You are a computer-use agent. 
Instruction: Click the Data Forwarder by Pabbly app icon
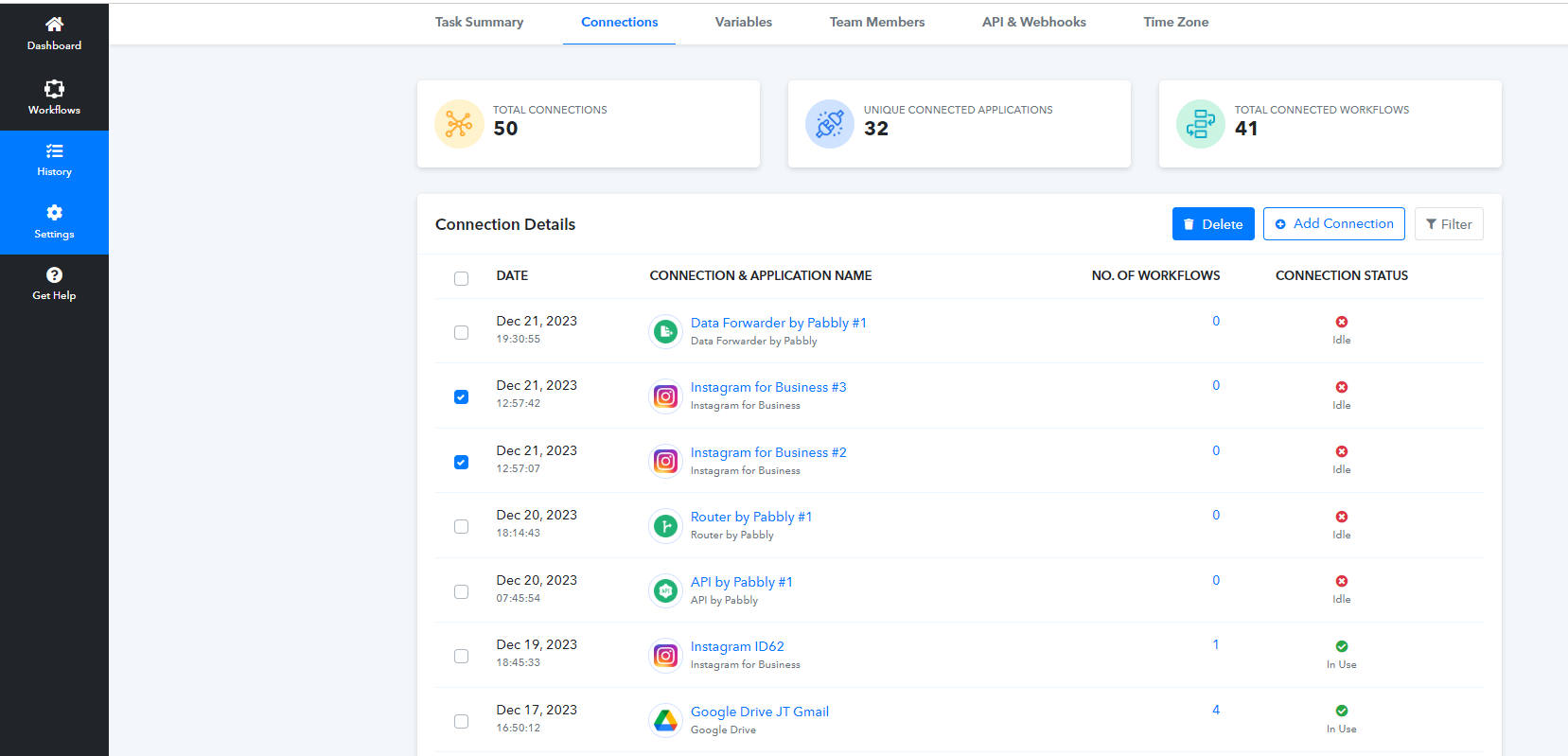666,331
